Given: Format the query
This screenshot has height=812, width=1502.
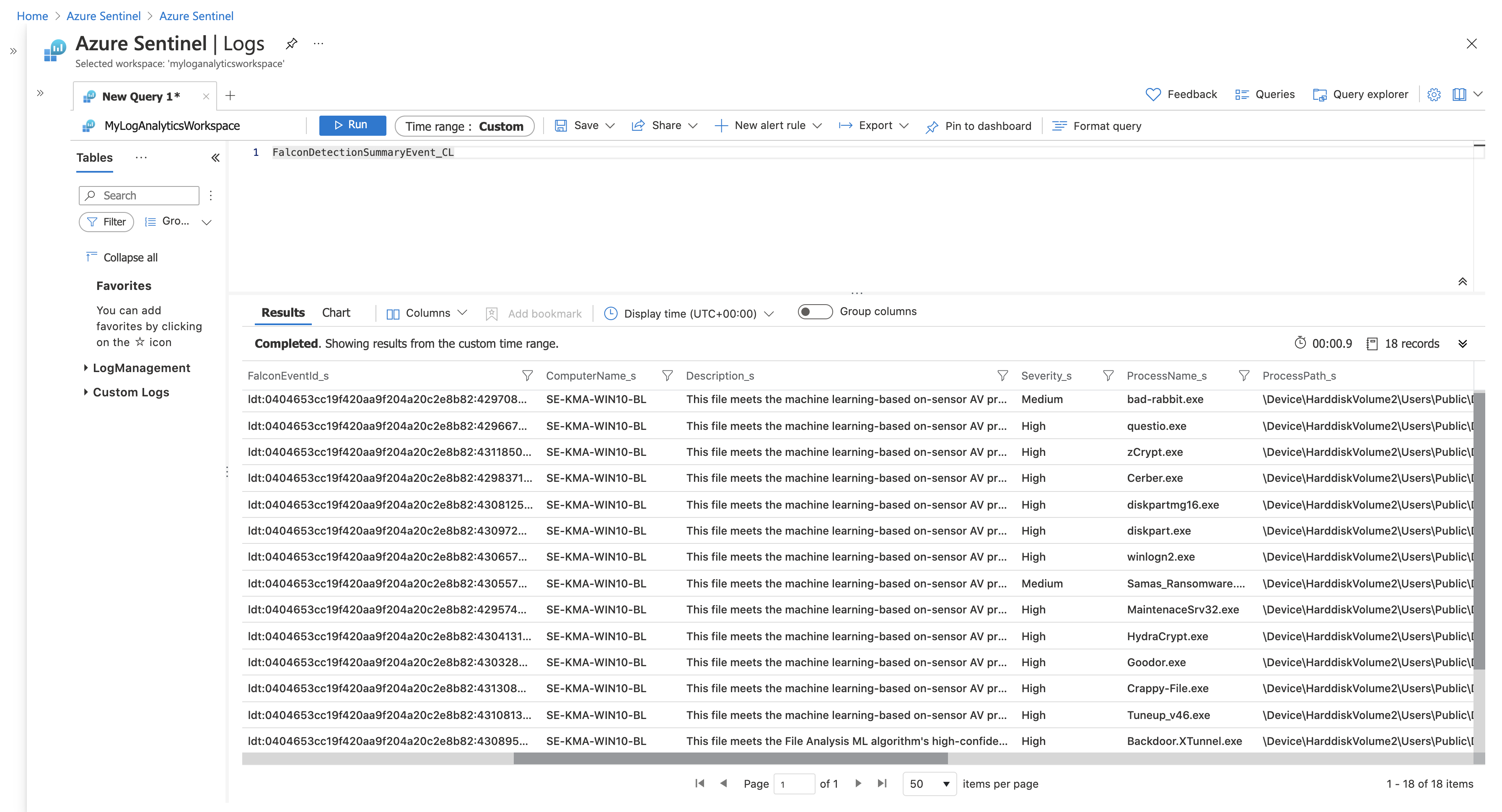Looking at the screenshot, I should [1096, 126].
